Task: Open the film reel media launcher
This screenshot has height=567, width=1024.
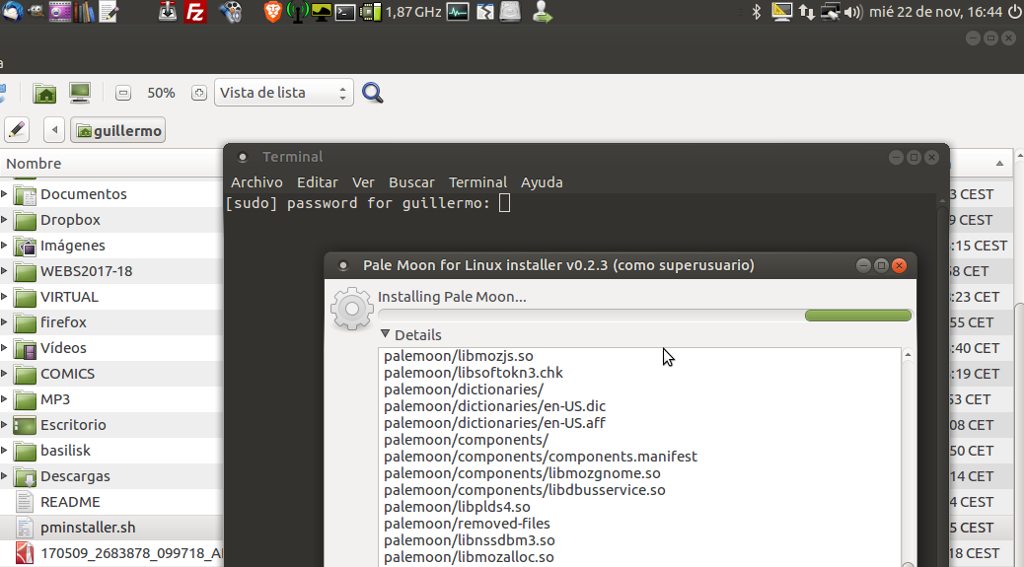Action: click(x=231, y=12)
